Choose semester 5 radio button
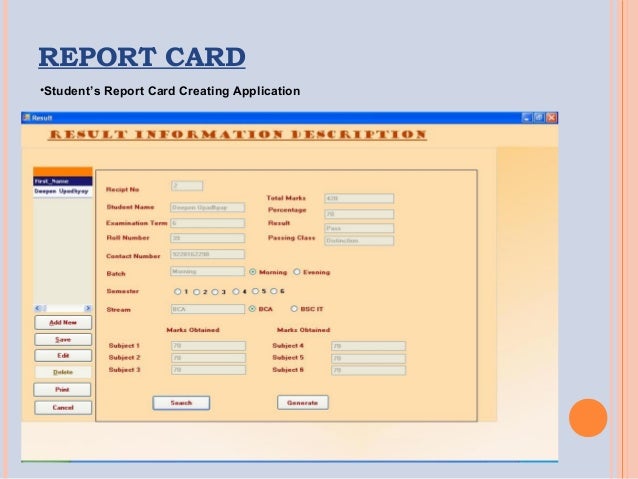Image resolution: width=638 pixels, height=479 pixels. click(x=255, y=291)
